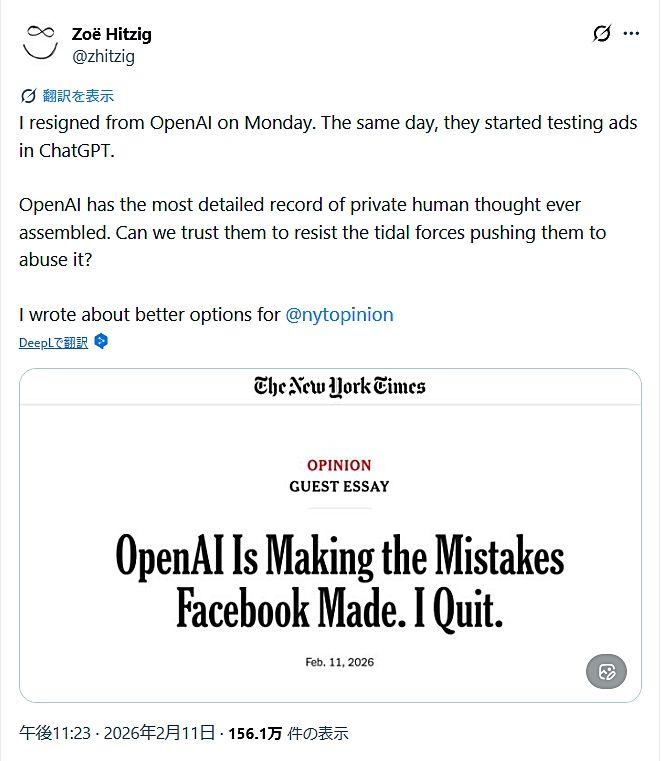Open the Grok icon beside the post menu

point(601,34)
